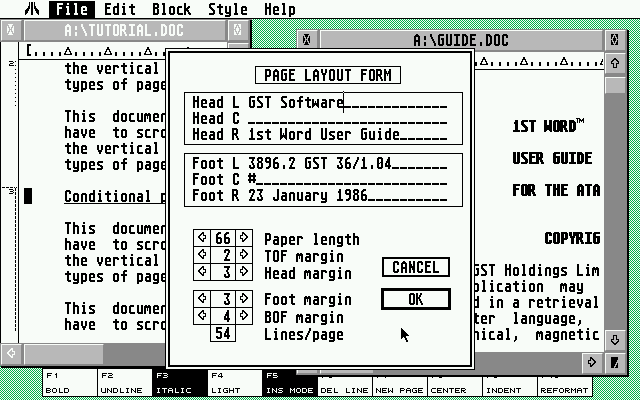The width and height of the screenshot is (640, 400).
Task: Open the Edit menu
Action: click(119, 9)
